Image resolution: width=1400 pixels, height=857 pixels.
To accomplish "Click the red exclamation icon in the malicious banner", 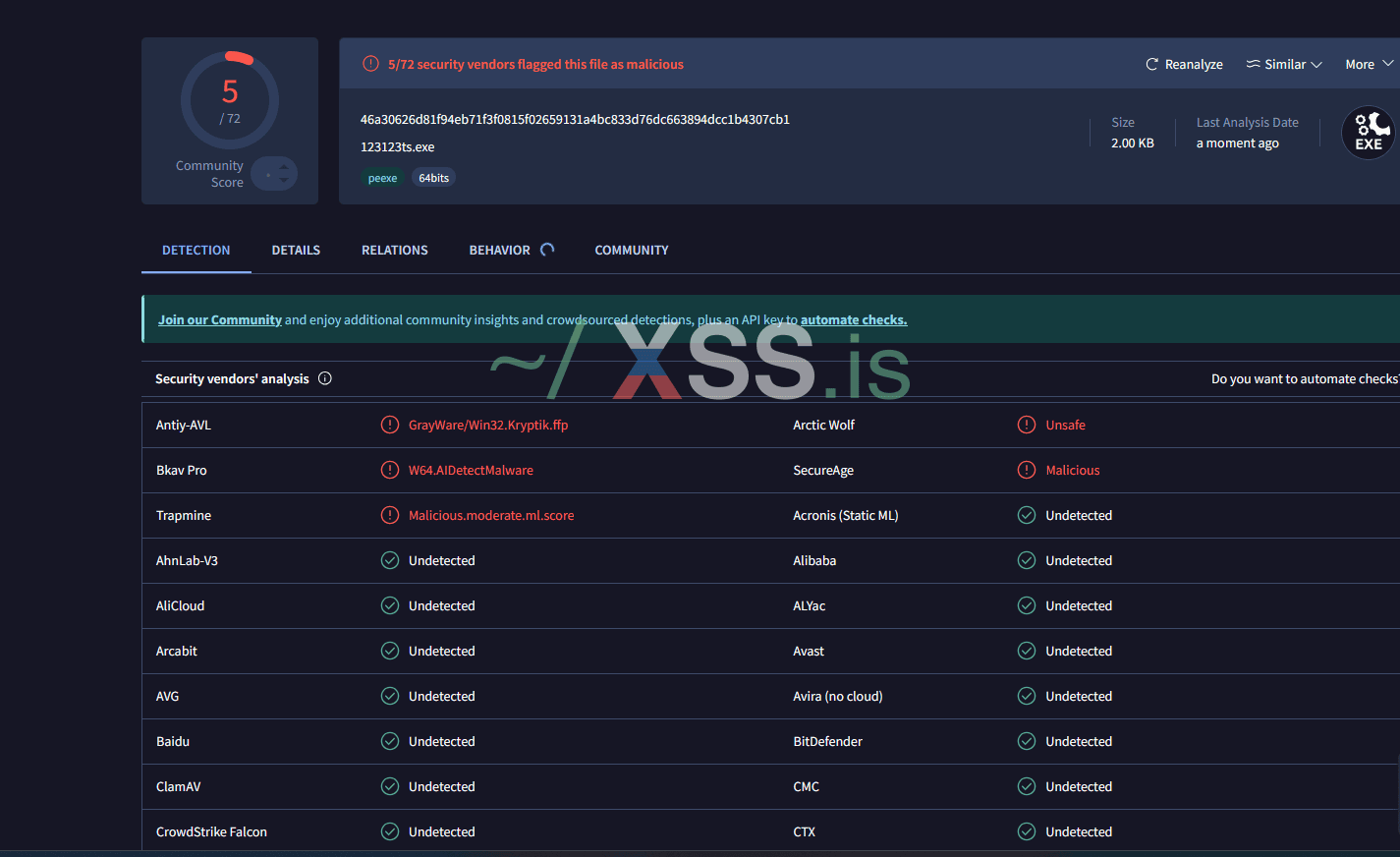I will tap(370, 63).
